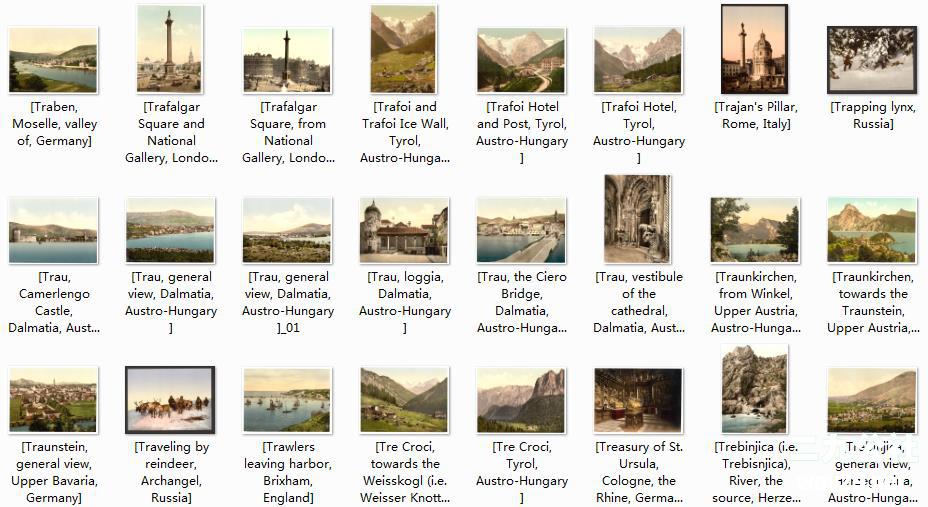Select Traveling by reindeer, Archangel image
The image size is (928, 507).
pos(170,400)
